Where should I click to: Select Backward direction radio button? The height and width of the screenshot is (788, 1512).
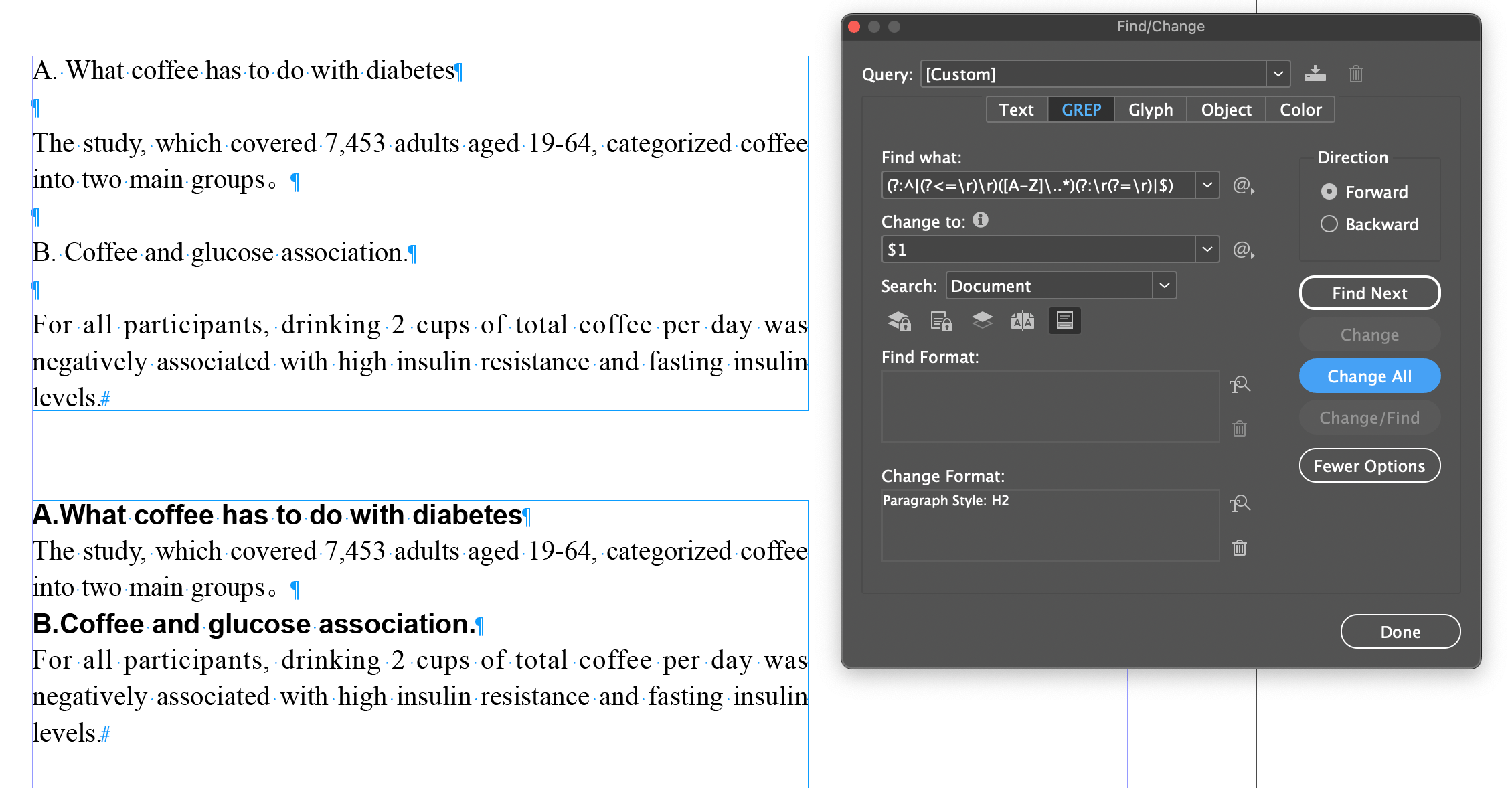coord(1329,224)
